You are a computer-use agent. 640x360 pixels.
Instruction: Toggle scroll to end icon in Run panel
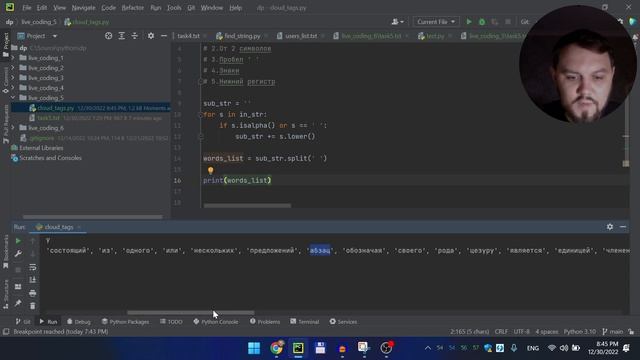[x=33, y=280]
